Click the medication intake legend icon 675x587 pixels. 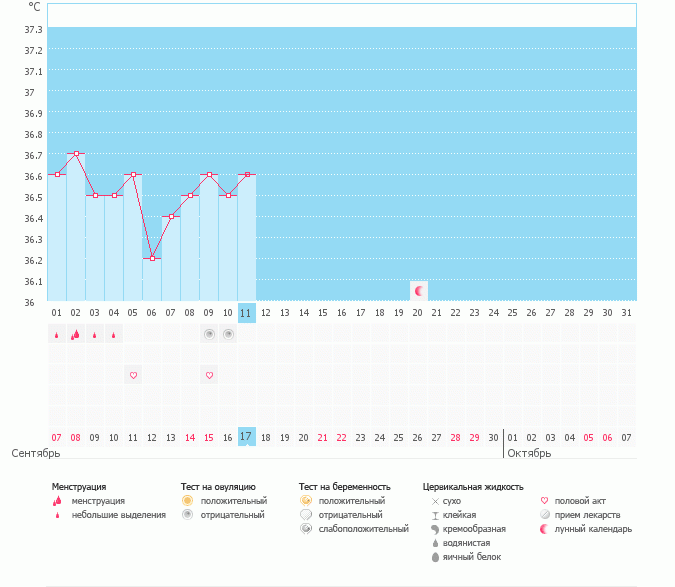544,514
